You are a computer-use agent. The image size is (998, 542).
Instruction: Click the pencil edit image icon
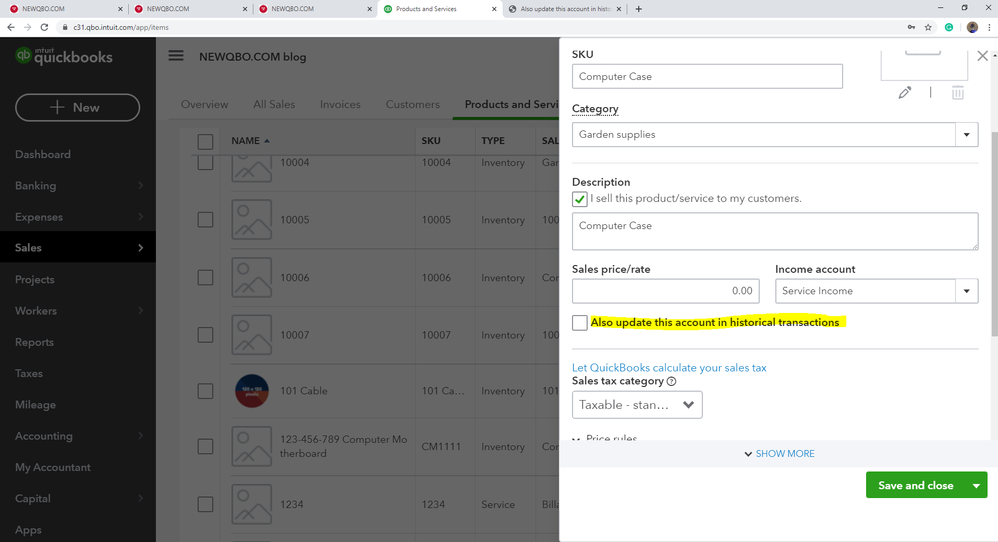coord(904,93)
